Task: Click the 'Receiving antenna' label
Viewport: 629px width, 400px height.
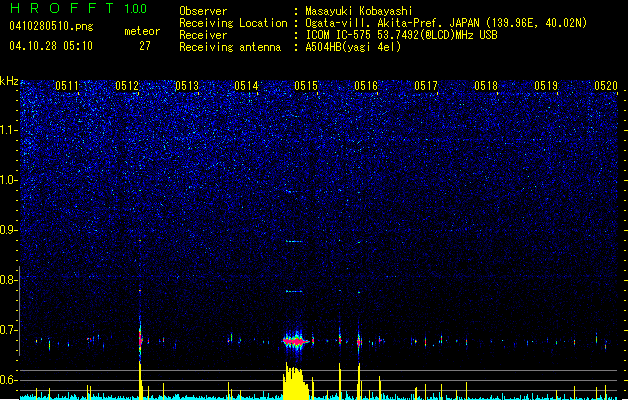Action: 230,47
